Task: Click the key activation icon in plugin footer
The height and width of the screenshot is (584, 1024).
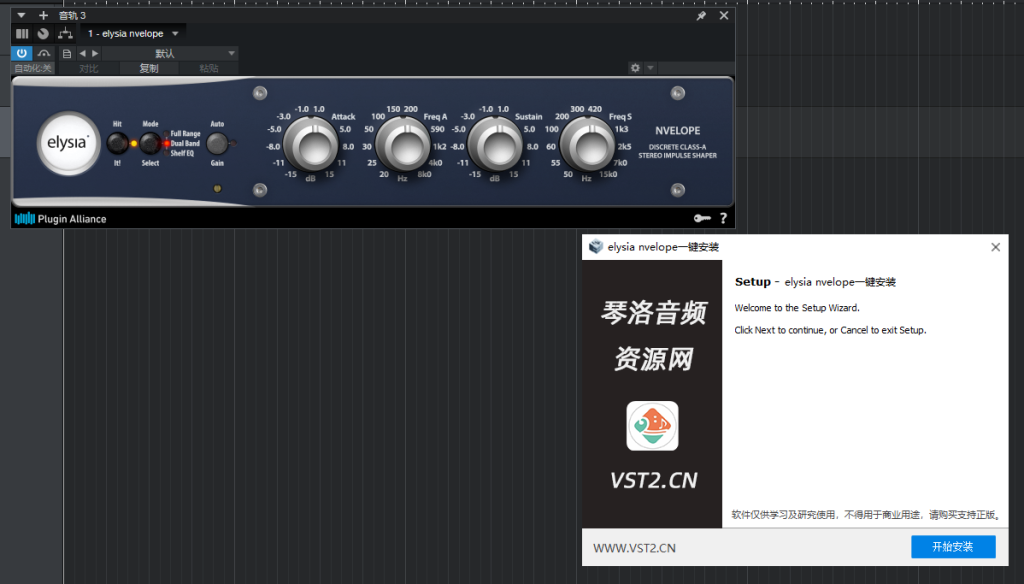Action: pyautogui.click(x=701, y=218)
